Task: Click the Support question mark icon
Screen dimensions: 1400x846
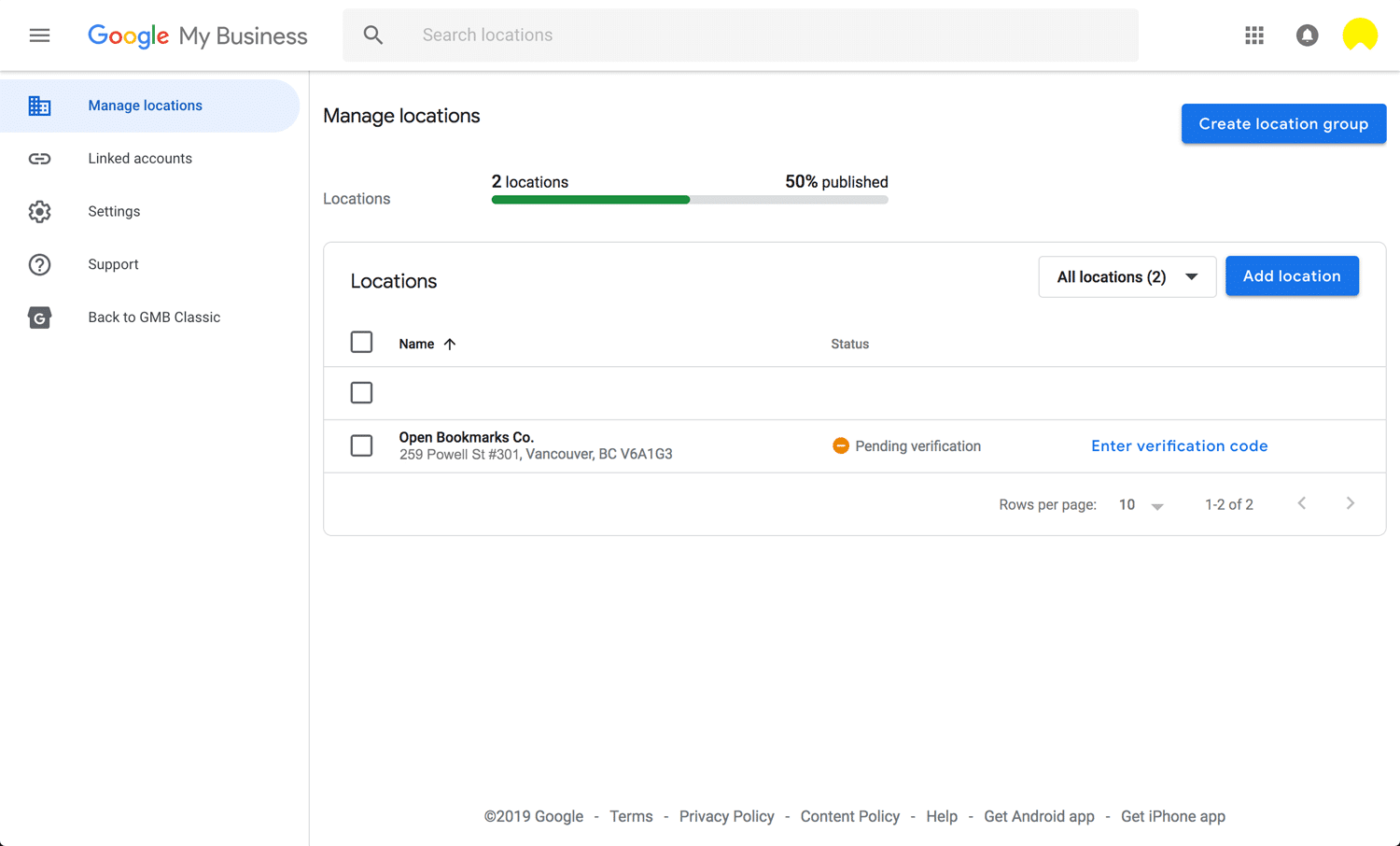Action: tap(39, 264)
